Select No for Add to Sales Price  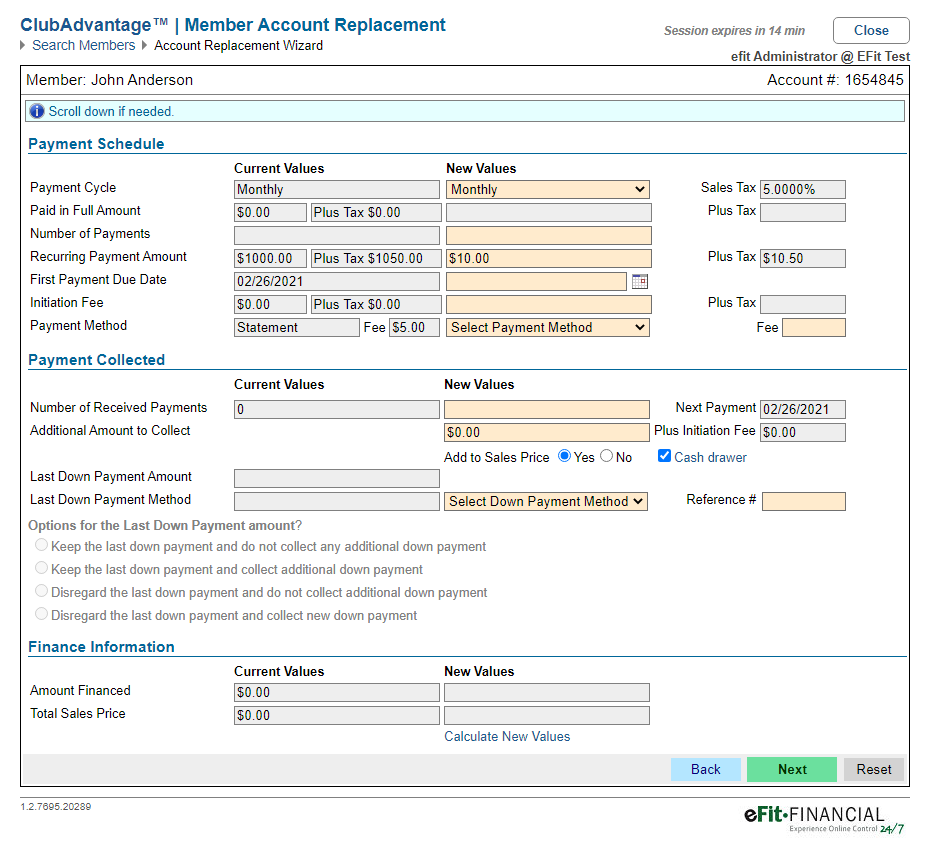(x=606, y=456)
